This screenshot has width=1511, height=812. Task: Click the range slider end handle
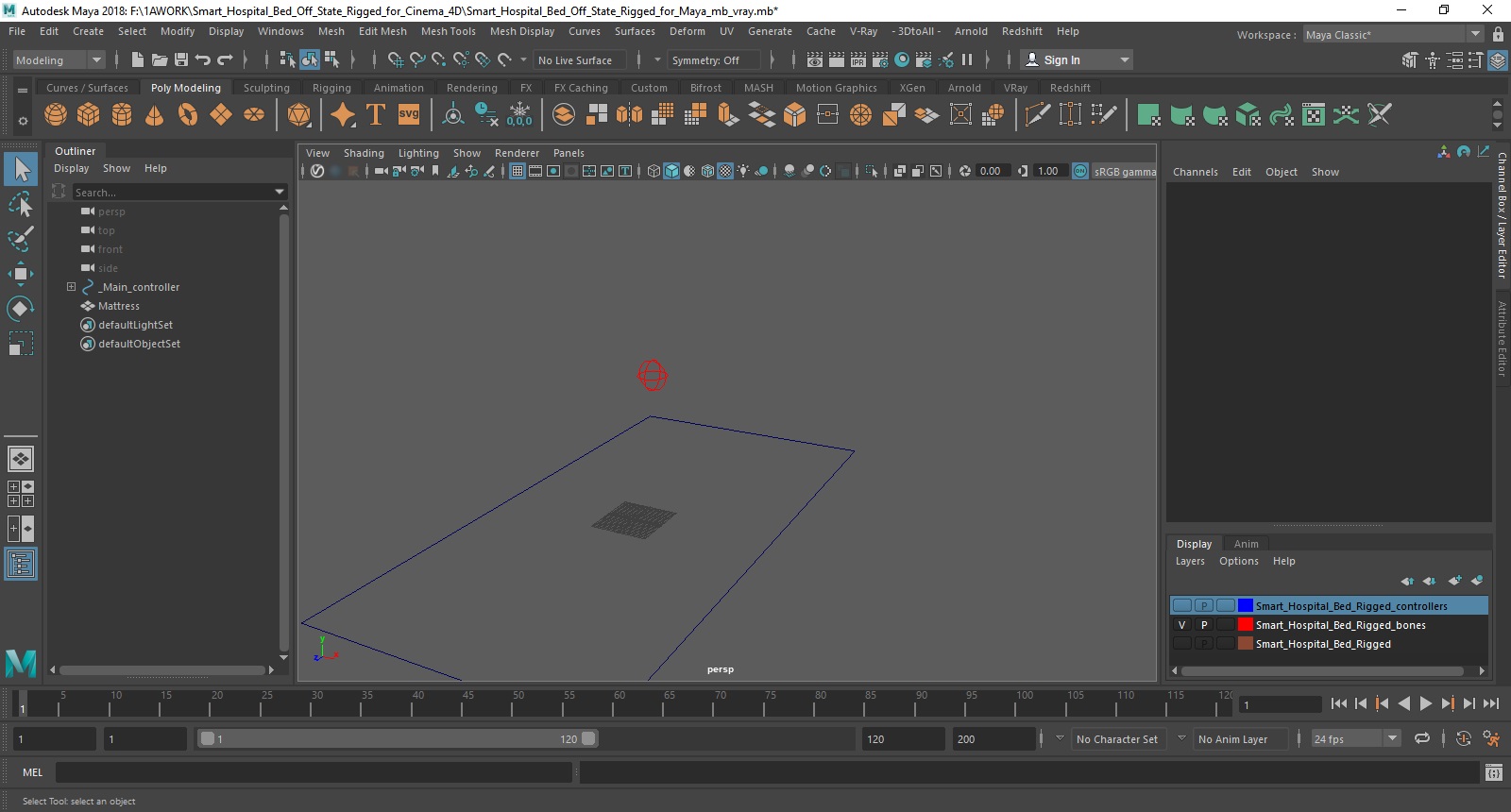(x=588, y=739)
